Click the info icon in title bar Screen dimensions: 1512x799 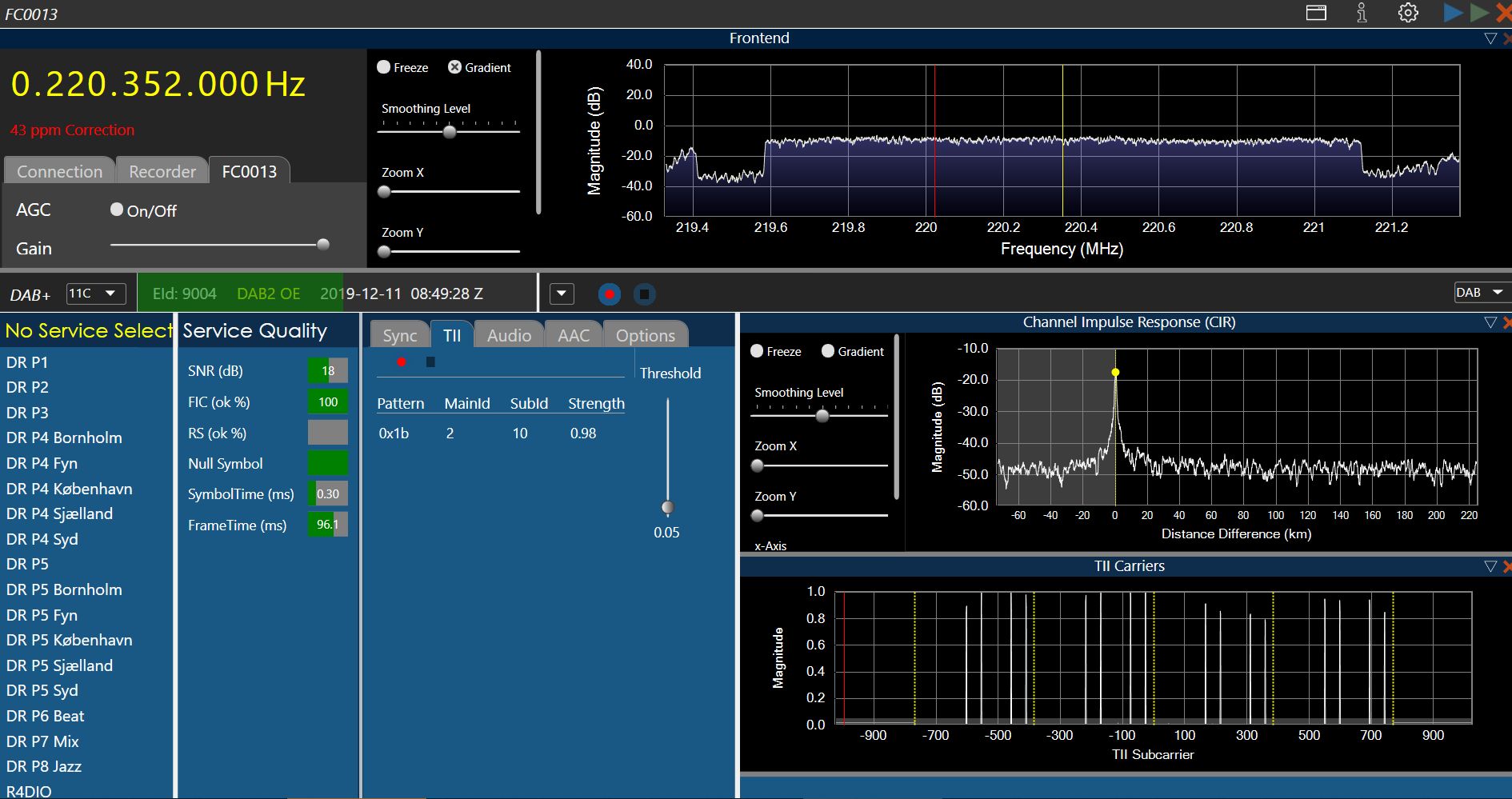click(x=1362, y=13)
